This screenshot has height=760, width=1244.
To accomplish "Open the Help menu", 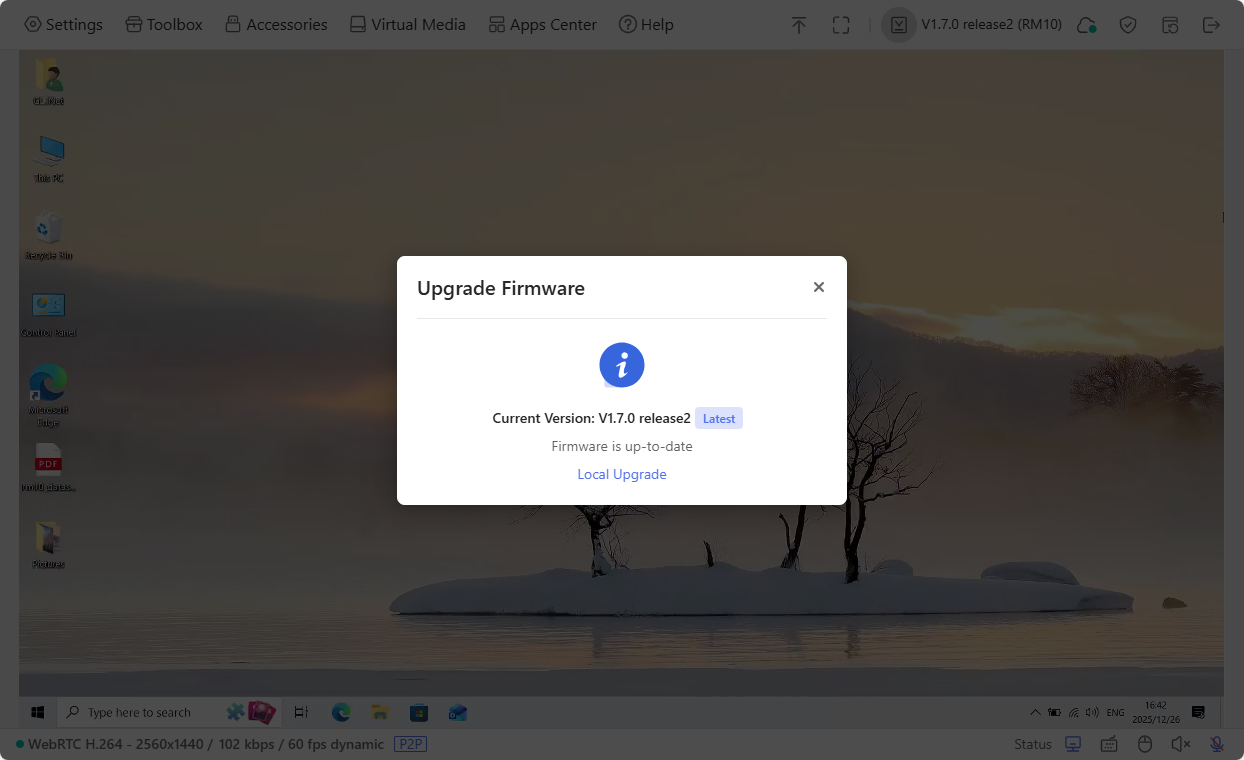I will point(646,24).
